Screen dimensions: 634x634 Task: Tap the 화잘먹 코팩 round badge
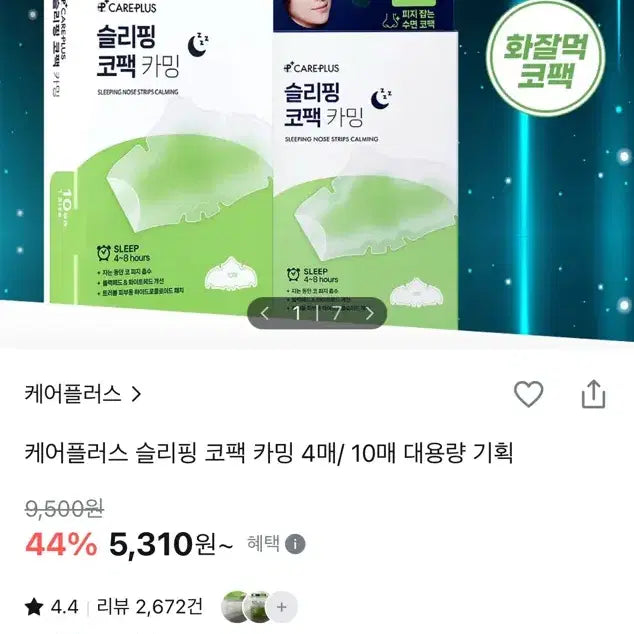click(x=545, y=59)
